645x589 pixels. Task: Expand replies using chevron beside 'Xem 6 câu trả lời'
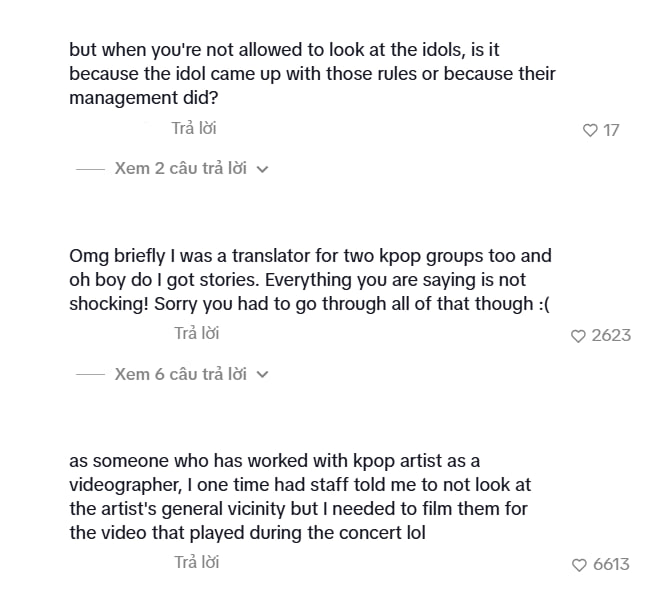(x=262, y=375)
